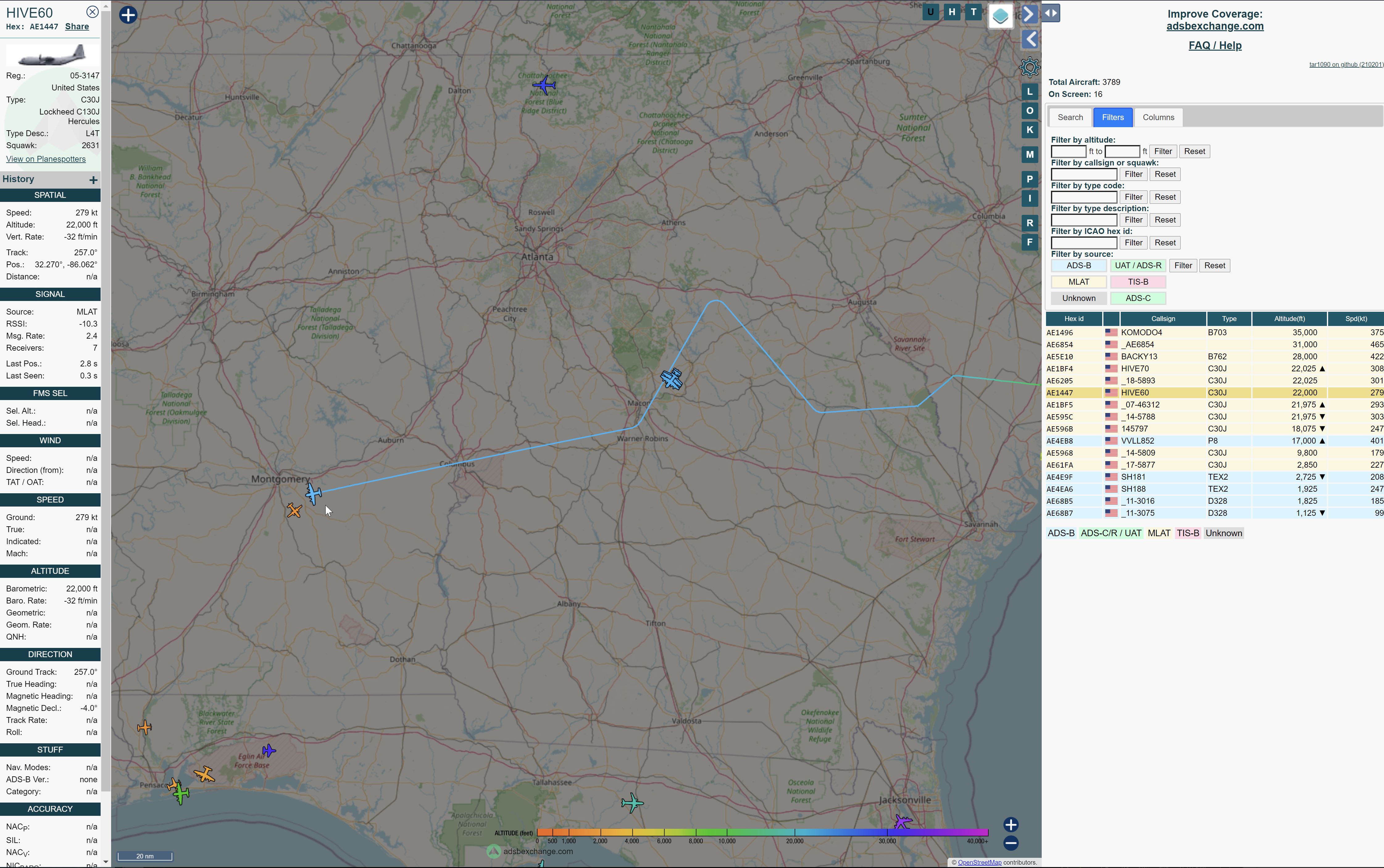Toggle the H map button
Image resolution: width=1384 pixels, height=868 pixels.
pos(952,12)
